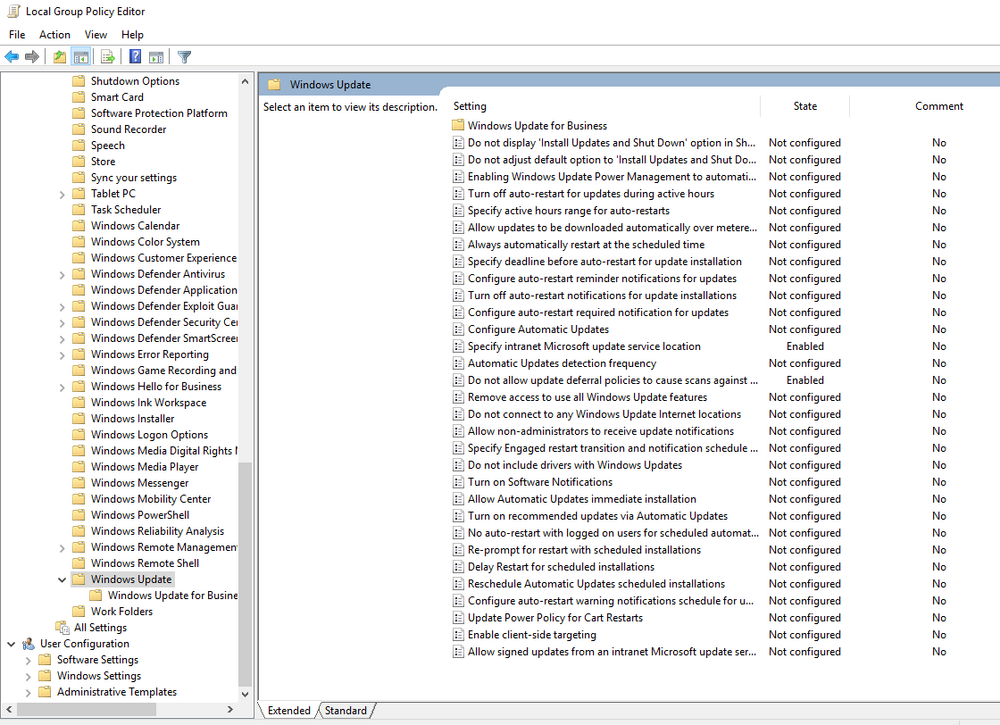Click the folder icon beside Speech

click(x=78, y=145)
